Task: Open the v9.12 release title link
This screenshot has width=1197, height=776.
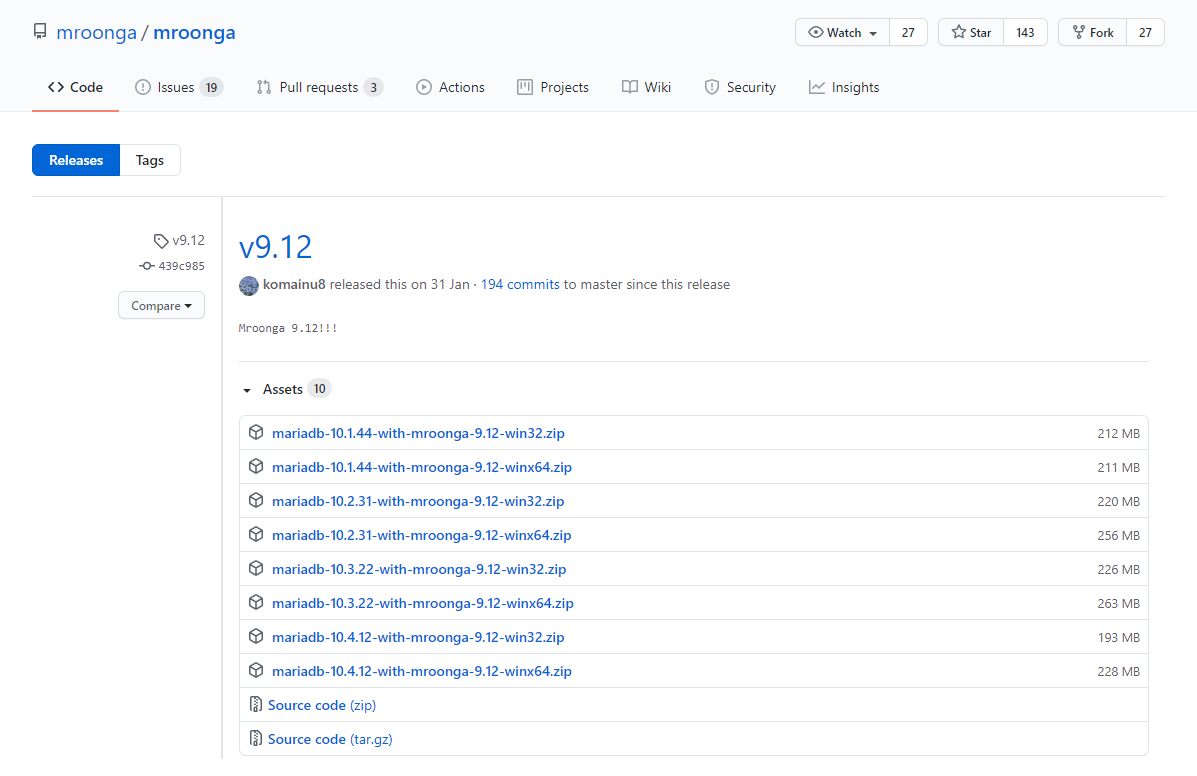Action: [x=276, y=247]
